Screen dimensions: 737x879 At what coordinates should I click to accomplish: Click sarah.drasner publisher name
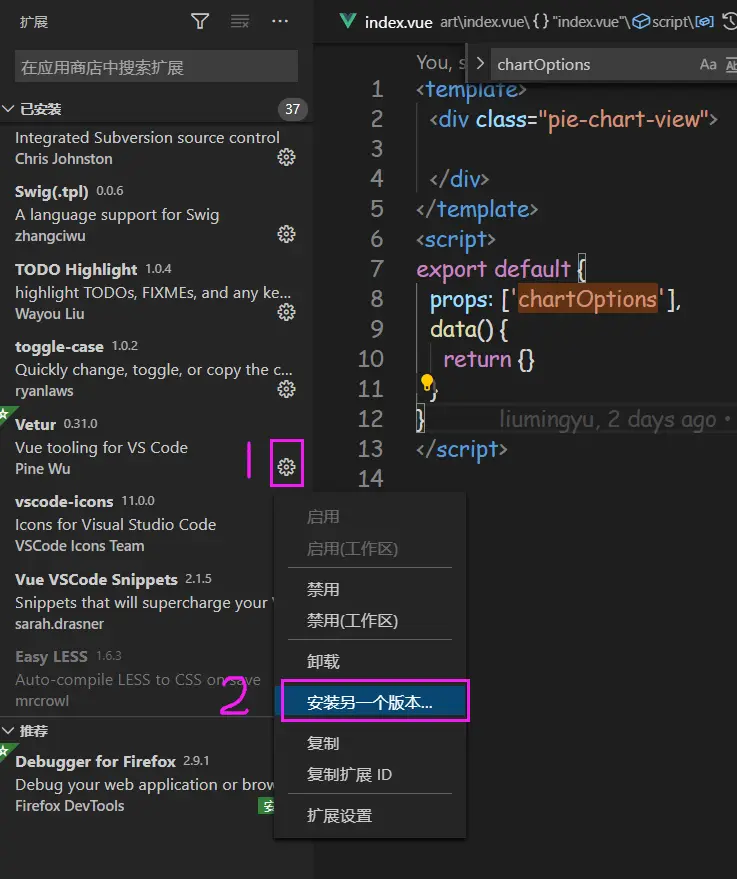point(59,624)
